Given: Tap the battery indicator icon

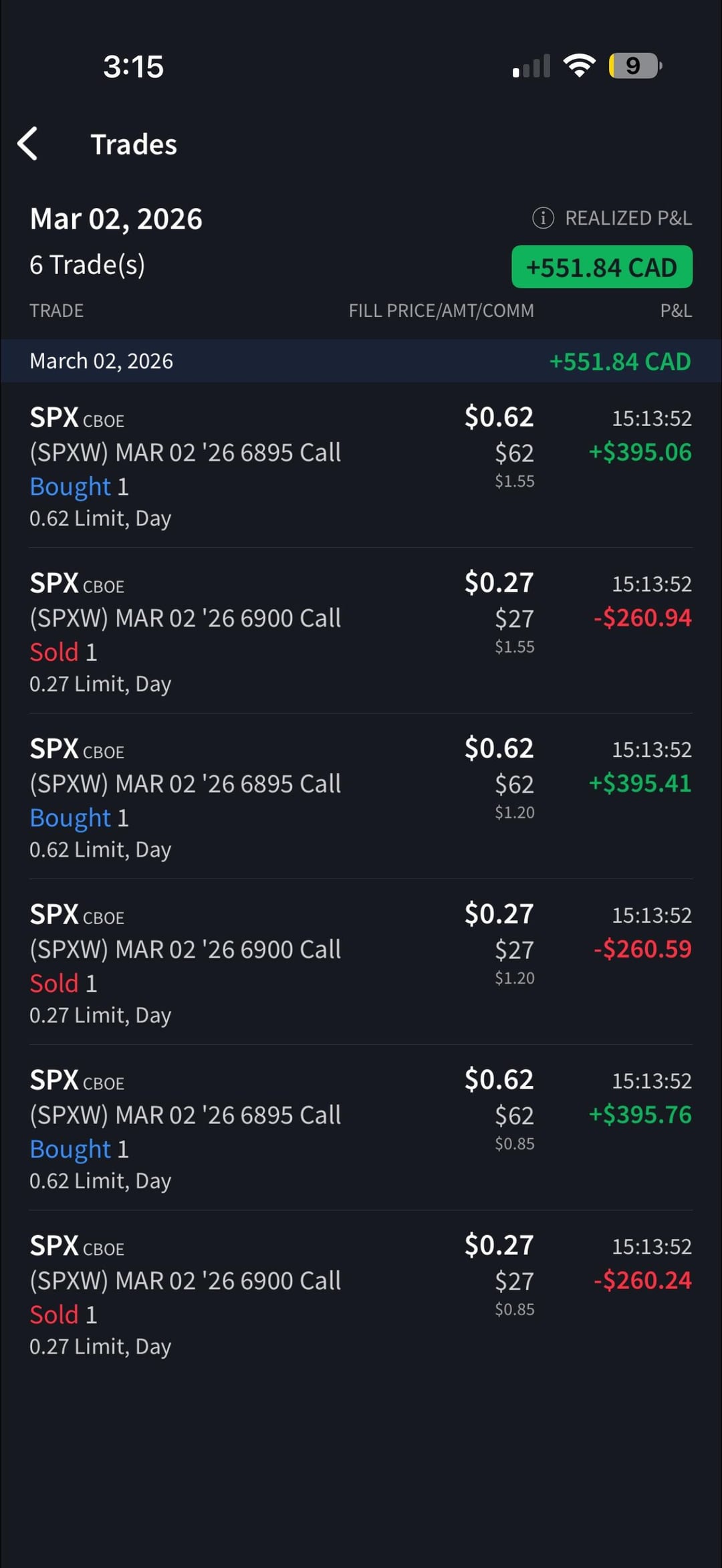Looking at the screenshot, I should (634, 66).
